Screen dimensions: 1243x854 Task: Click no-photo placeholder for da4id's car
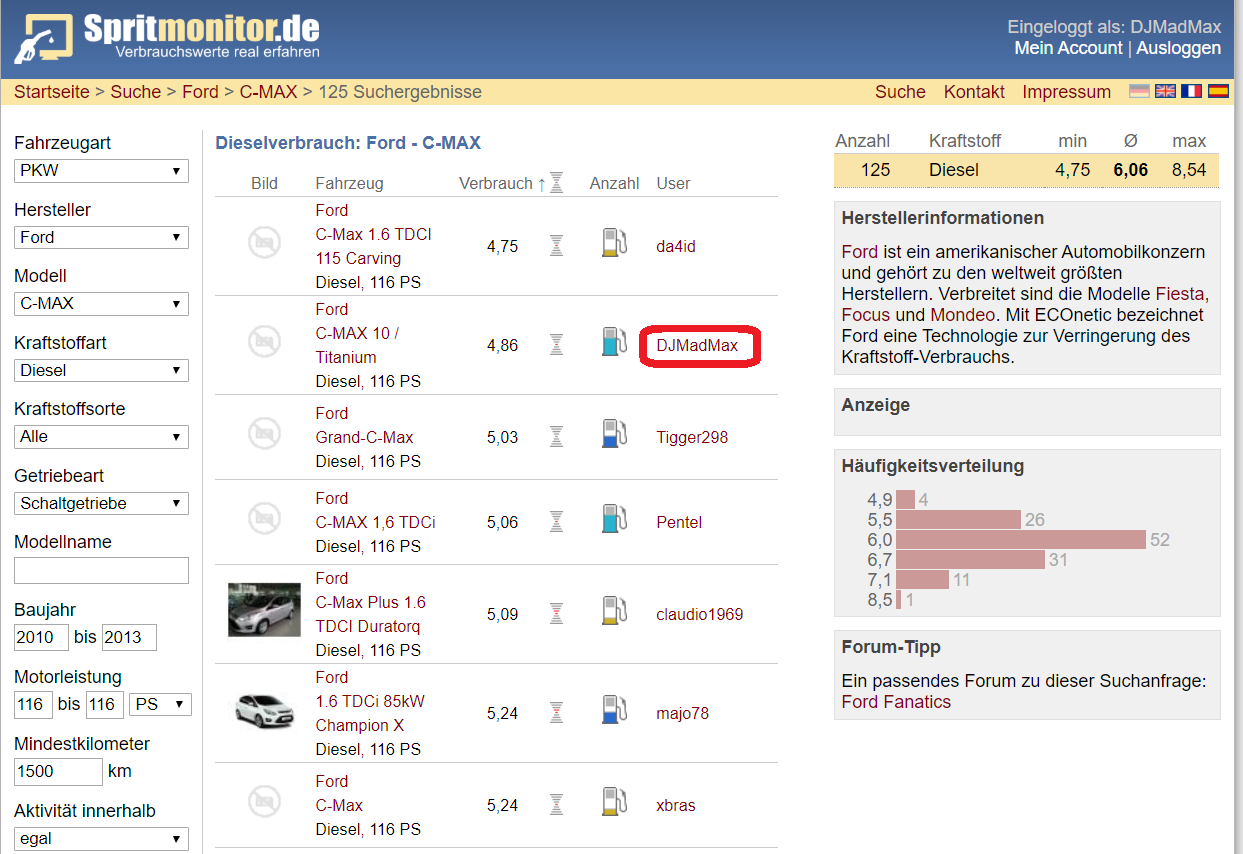pyautogui.click(x=264, y=243)
